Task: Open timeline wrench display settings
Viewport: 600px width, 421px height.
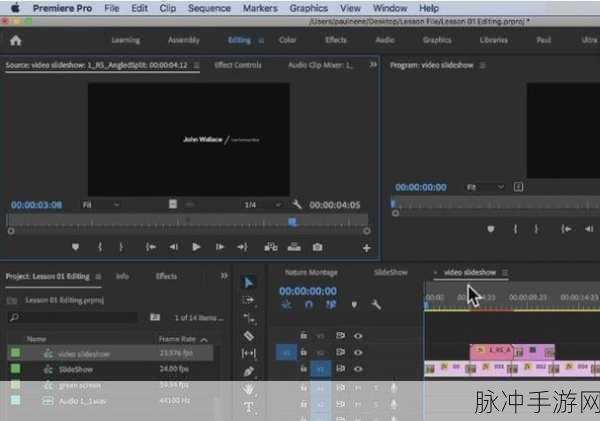Action: (x=376, y=305)
